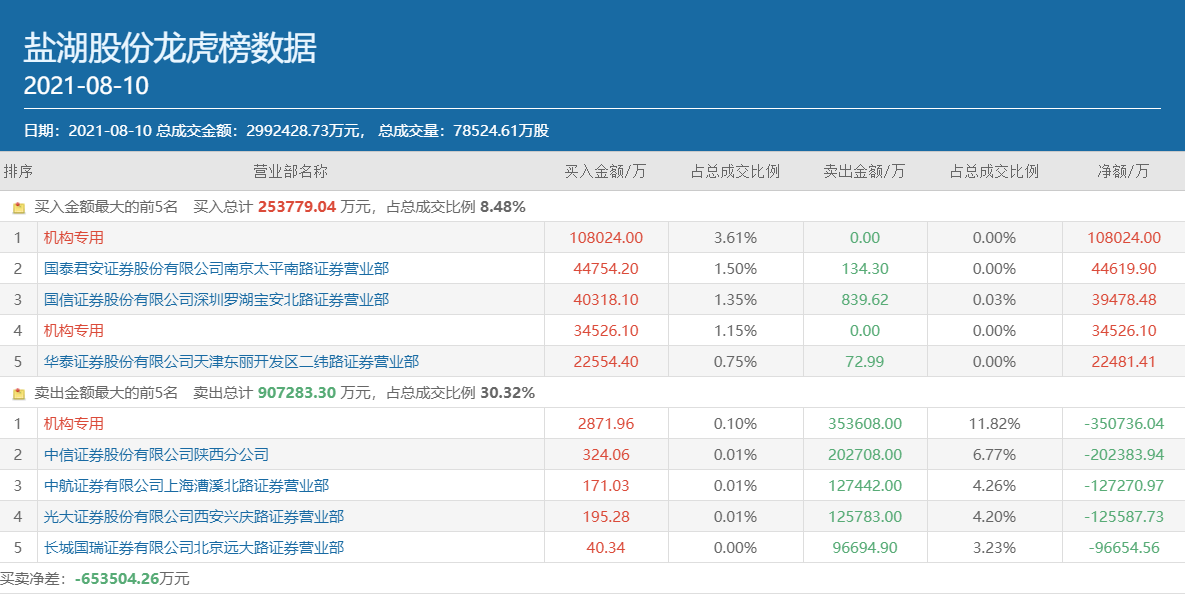Click the 买卖净差 value -653504.26
This screenshot has height=594, width=1185.
pyautogui.click(x=117, y=578)
